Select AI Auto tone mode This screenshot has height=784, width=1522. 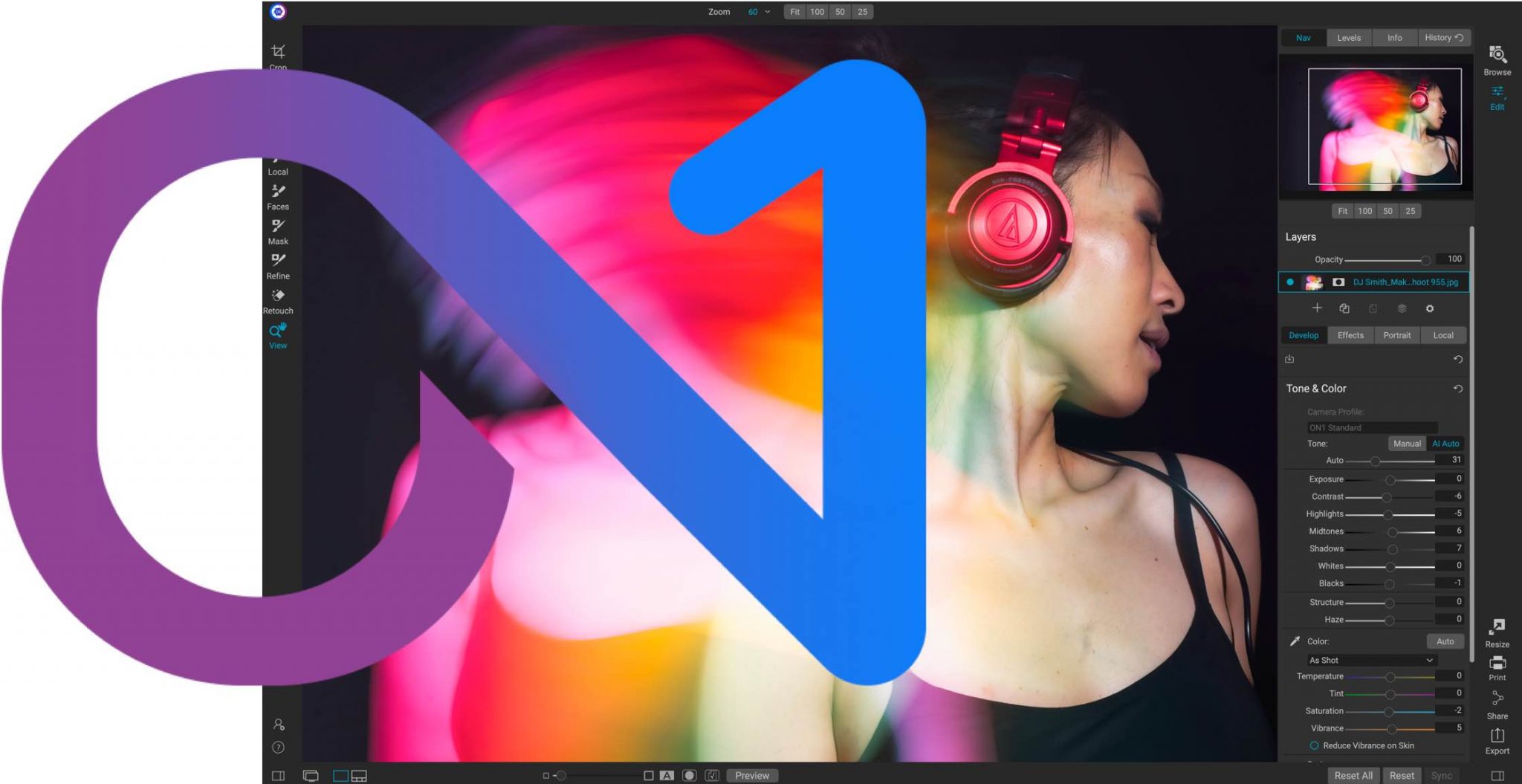point(1445,444)
